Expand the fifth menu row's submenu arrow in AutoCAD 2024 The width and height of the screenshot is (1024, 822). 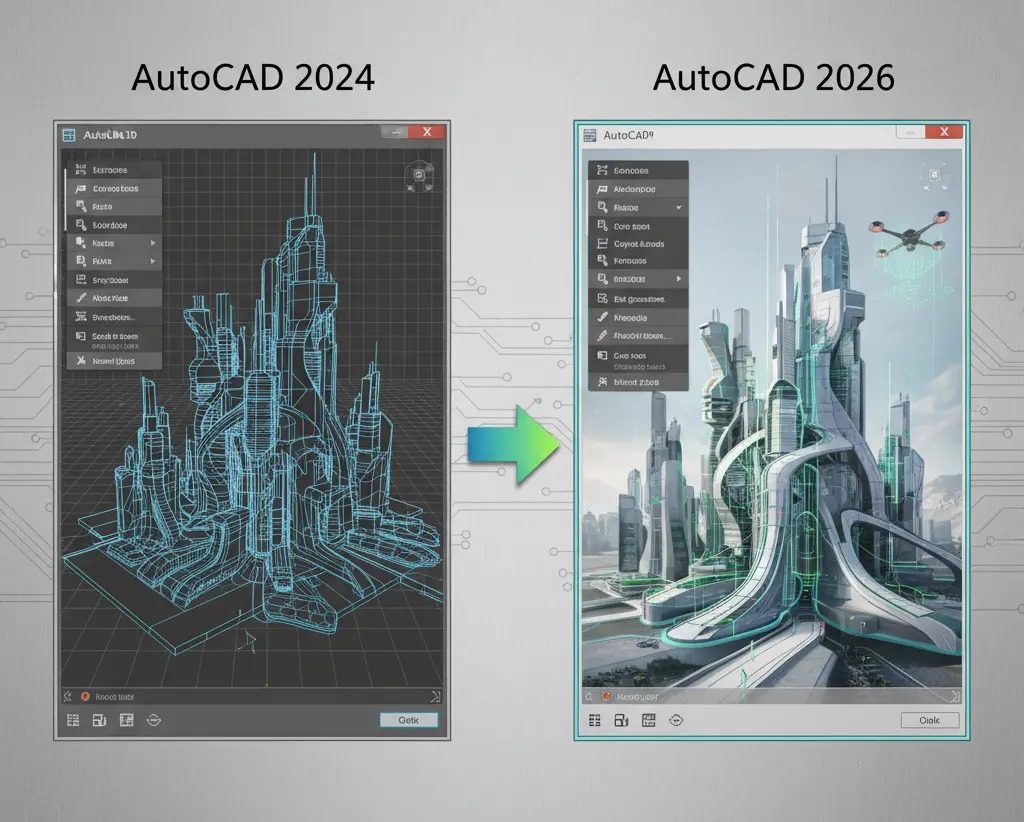pyautogui.click(x=152, y=243)
